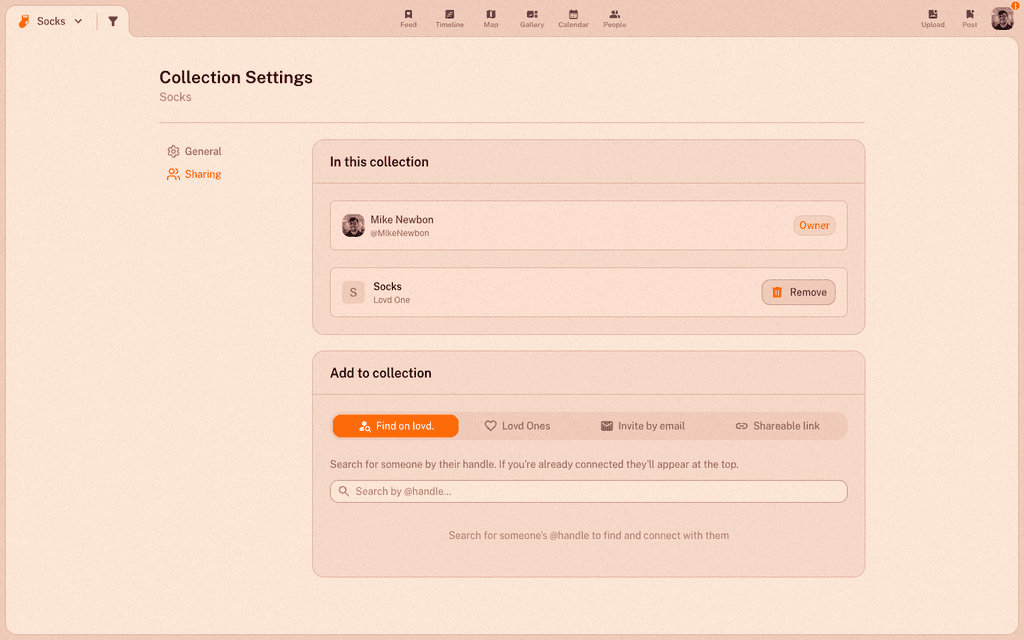Switch to Shareable link tab

click(x=777, y=426)
